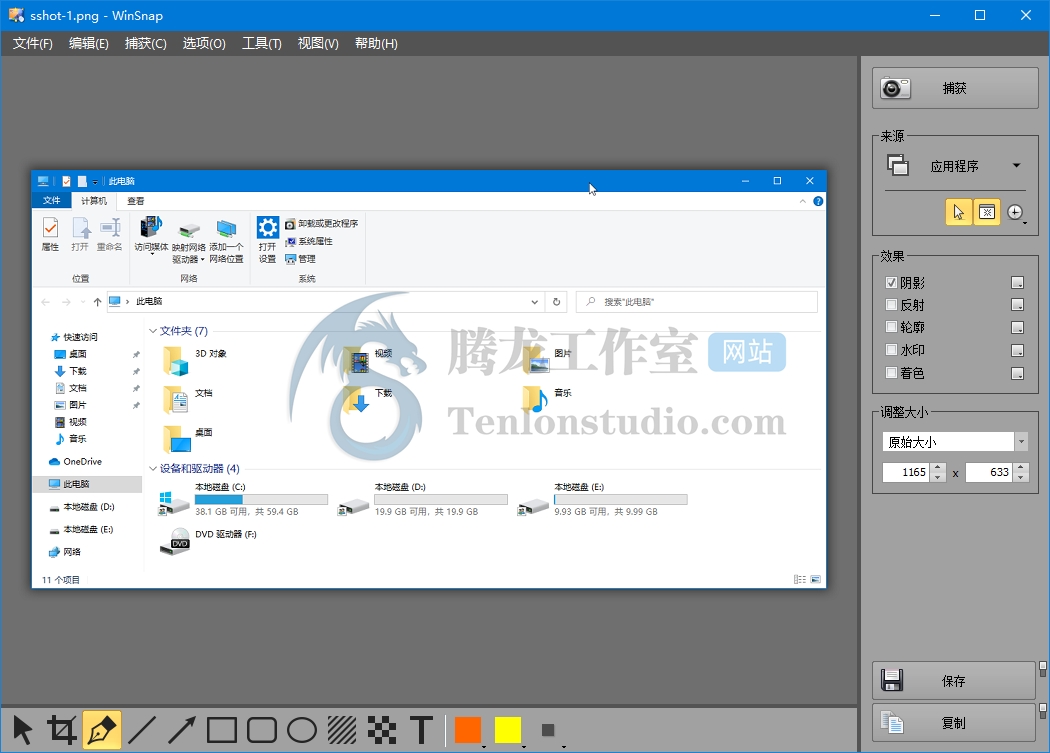Pick the orange outline color swatch
The height and width of the screenshot is (753, 1050).
[468, 730]
